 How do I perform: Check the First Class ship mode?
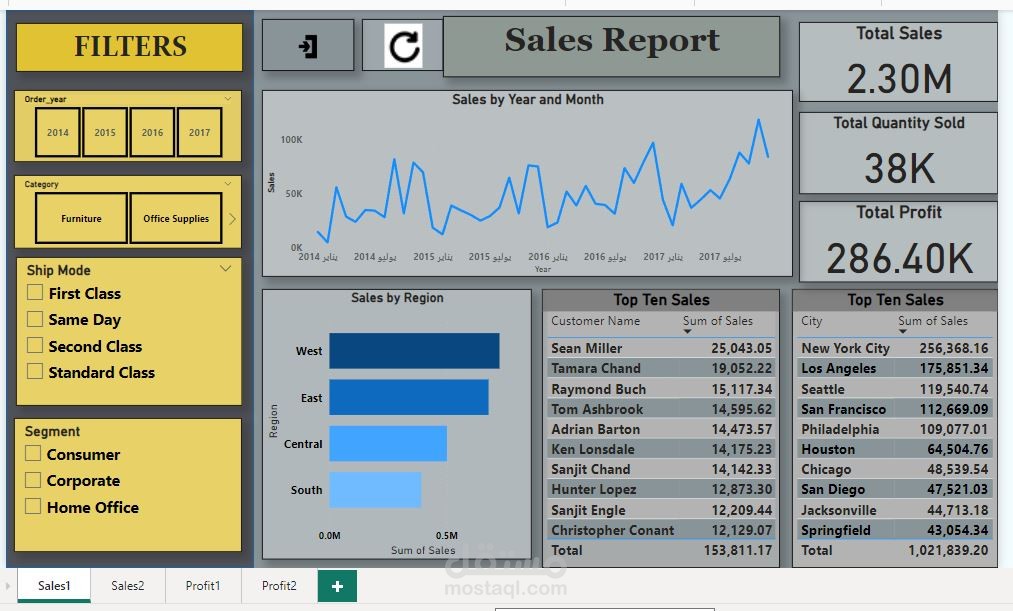click(x=35, y=293)
